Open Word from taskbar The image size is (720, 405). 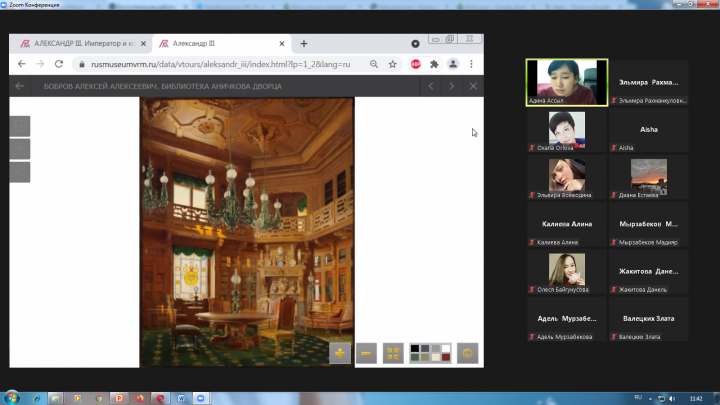pos(181,398)
